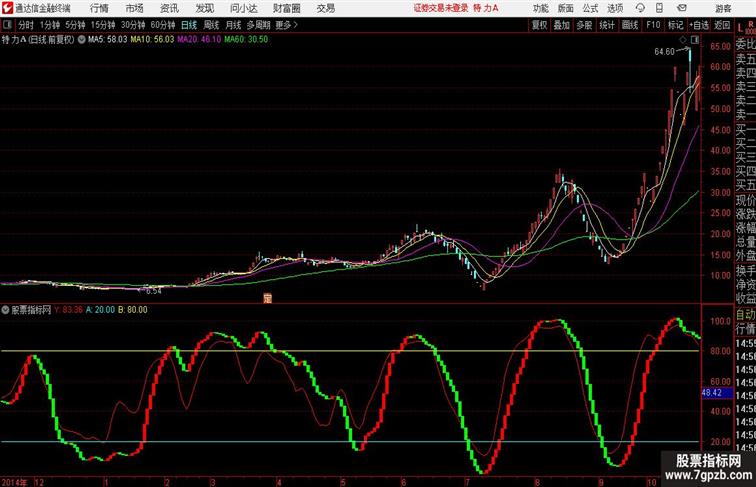Select the 多周期 multi-period tab

click(x=258, y=25)
